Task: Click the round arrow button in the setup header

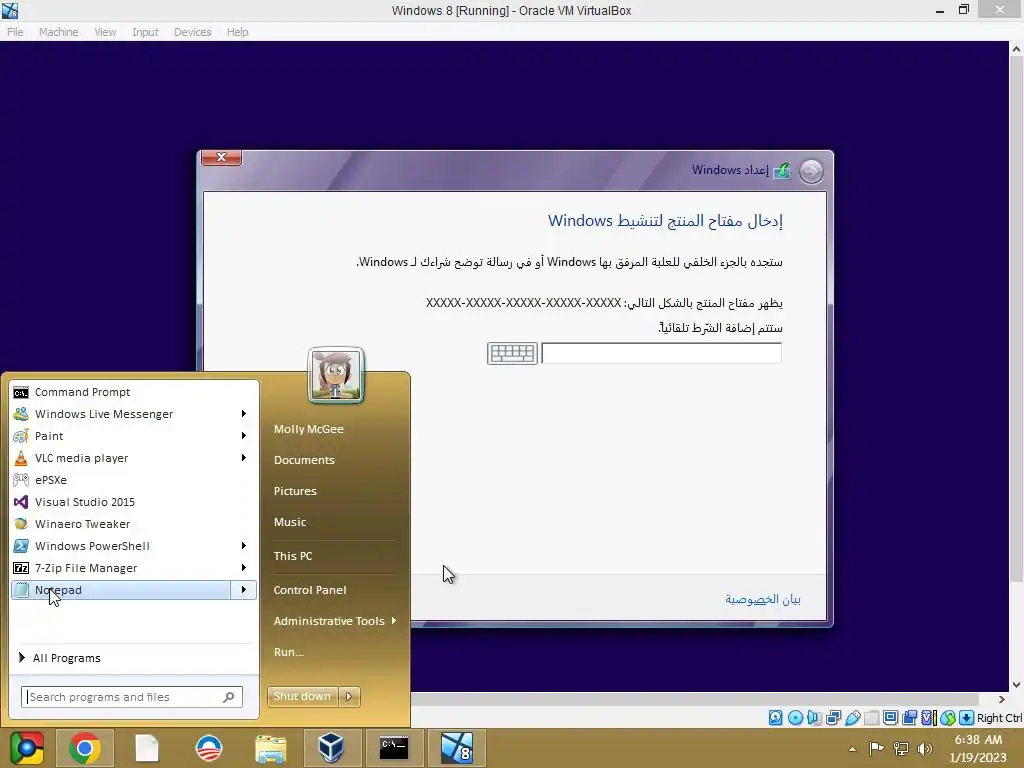Action: tap(811, 171)
